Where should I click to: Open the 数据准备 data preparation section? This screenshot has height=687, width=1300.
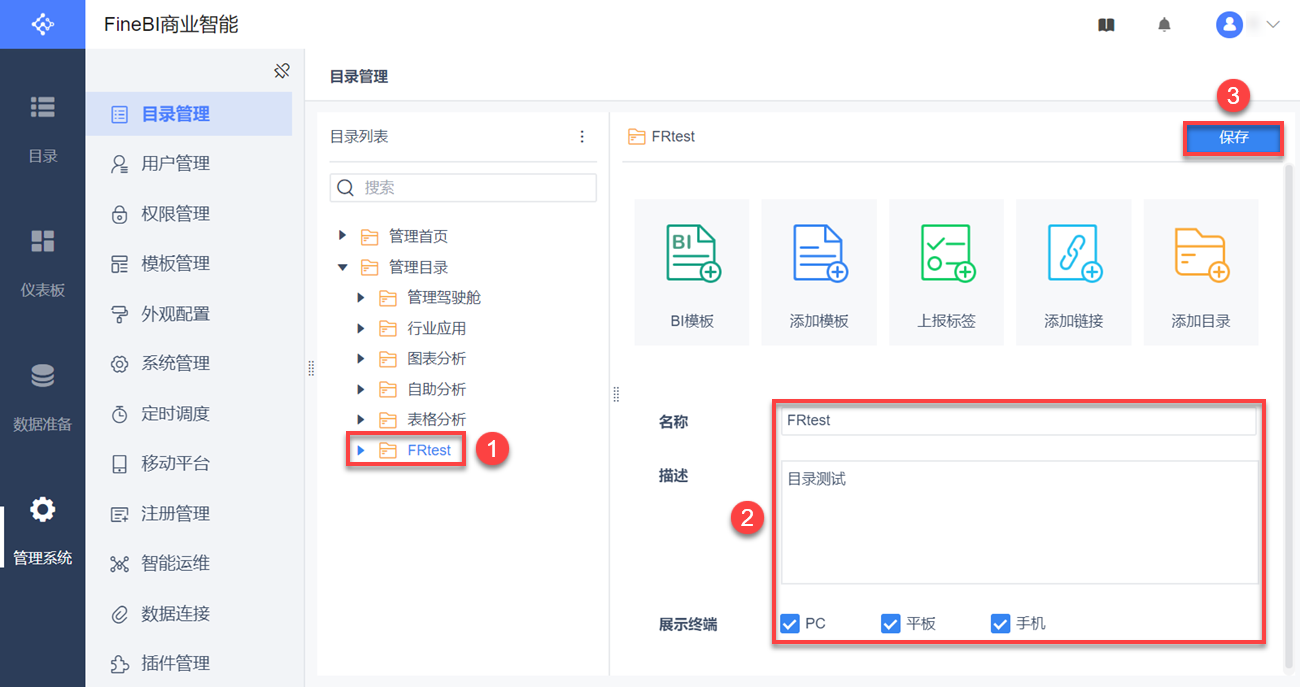(x=43, y=398)
